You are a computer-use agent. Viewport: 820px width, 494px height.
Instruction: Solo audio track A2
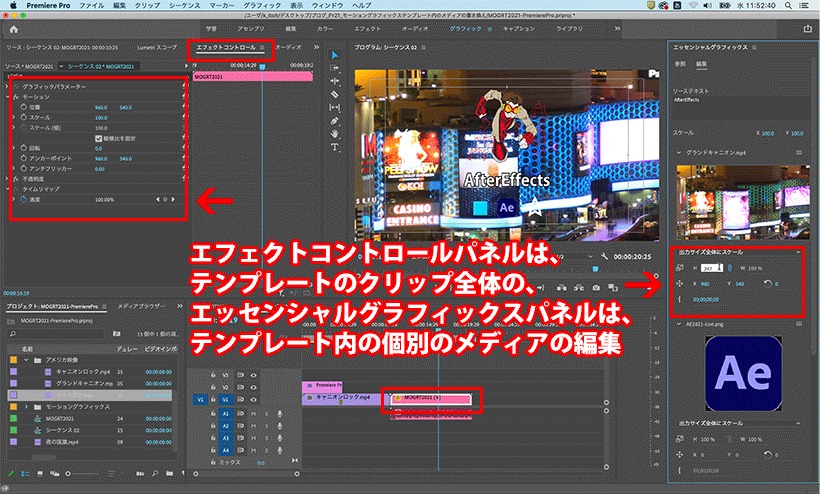[x=266, y=426]
